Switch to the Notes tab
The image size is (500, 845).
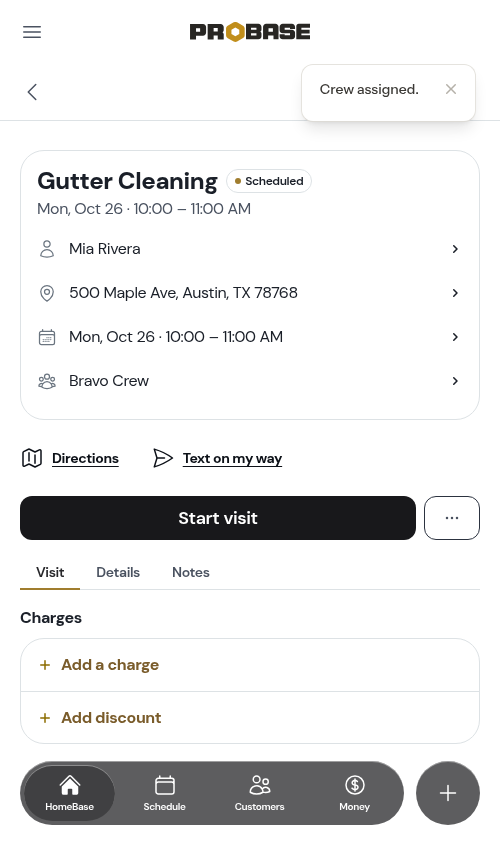pyautogui.click(x=191, y=572)
